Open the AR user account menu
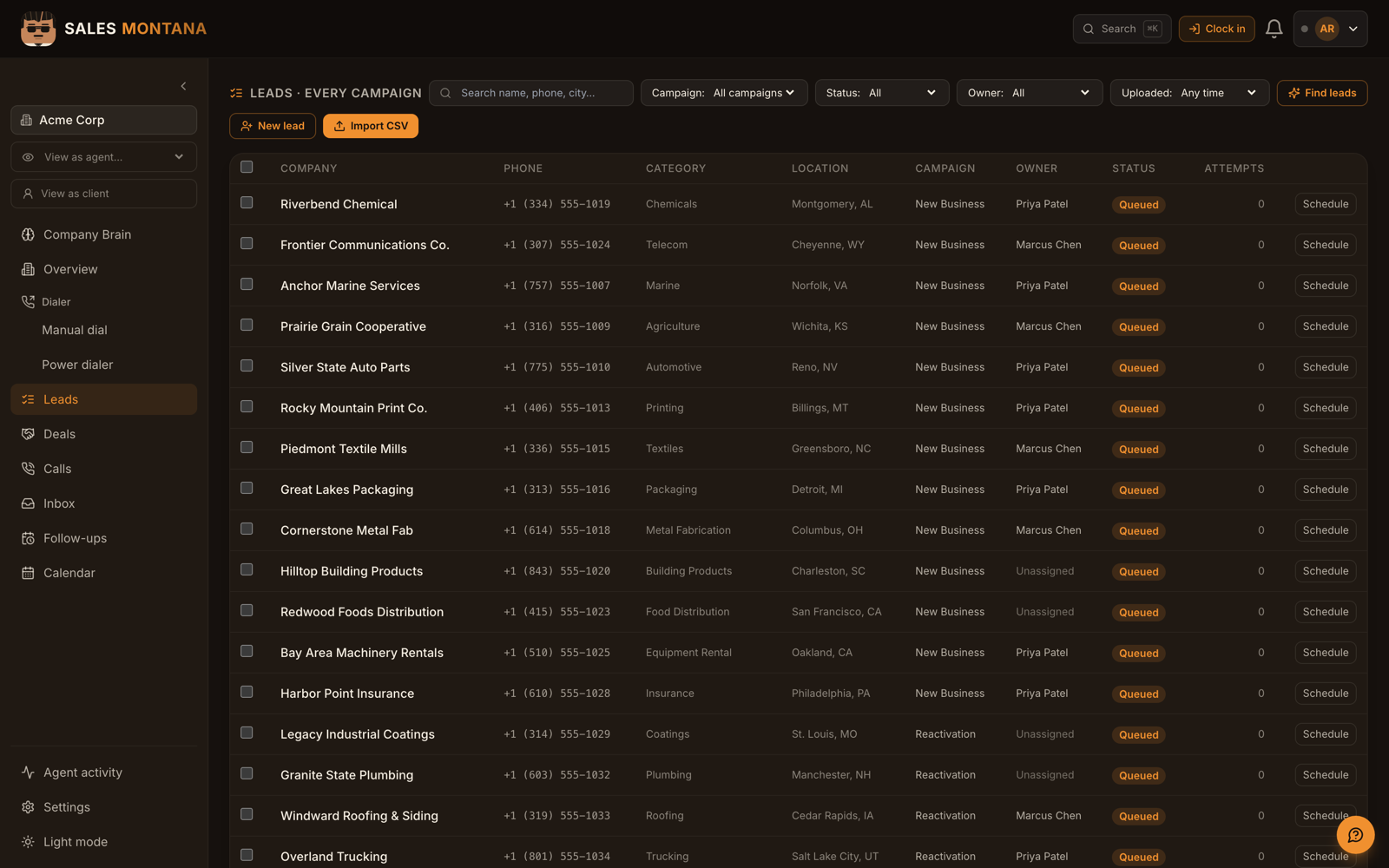Screen dimensions: 1389x868 pyautogui.click(x=1330, y=29)
